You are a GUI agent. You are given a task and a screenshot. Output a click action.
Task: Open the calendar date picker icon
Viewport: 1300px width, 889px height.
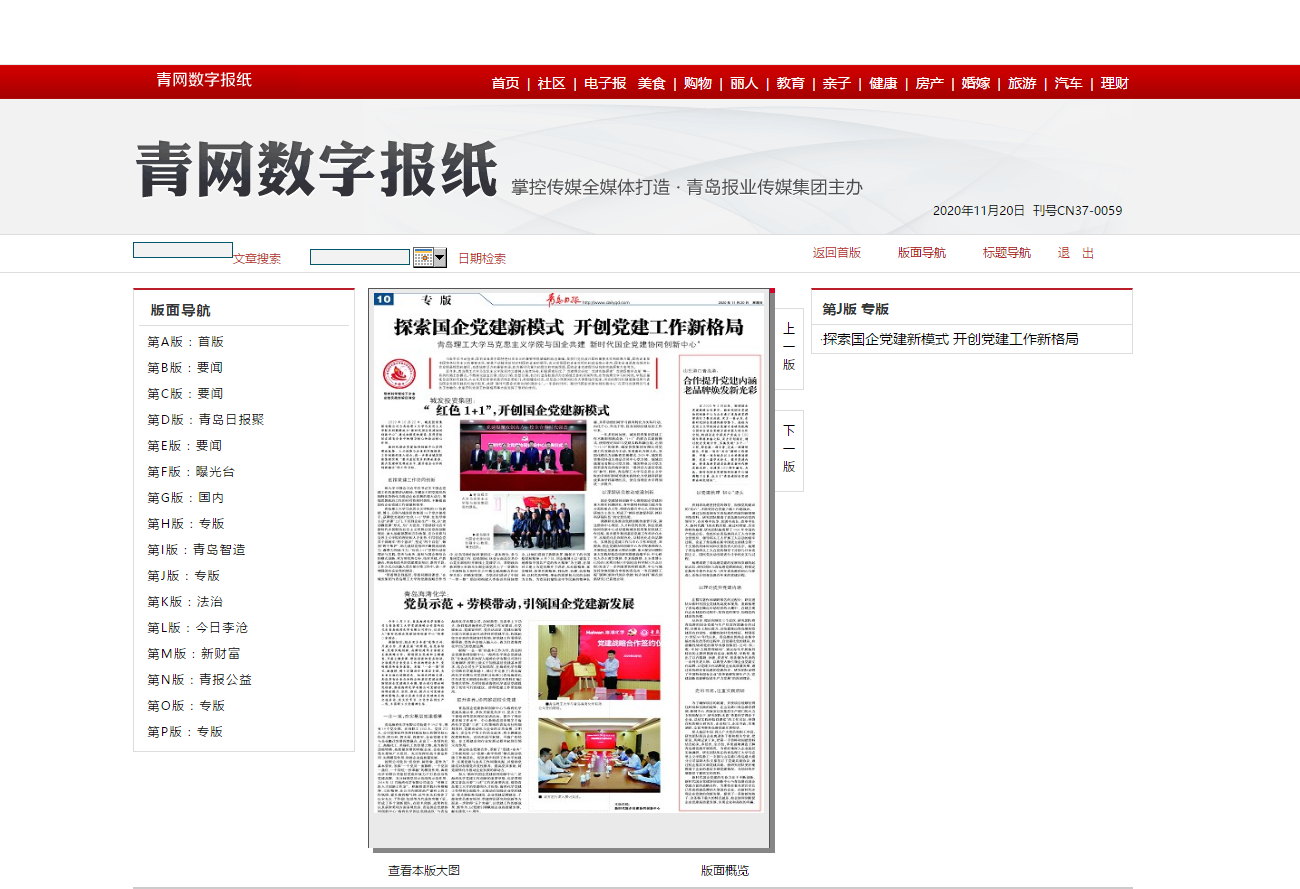(x=423, y=258)
